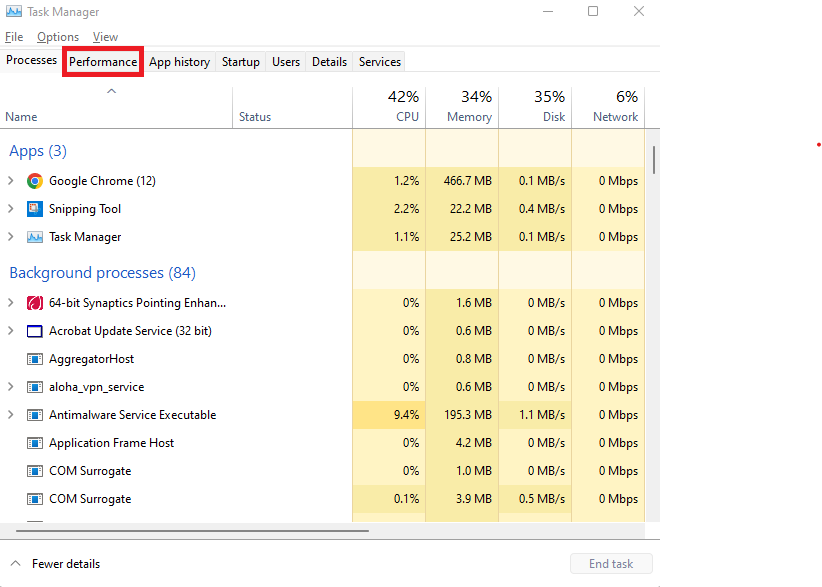Select the AggregatorHost process icon
This screenshot has height=587, width=822.
(x=35, y=360)
